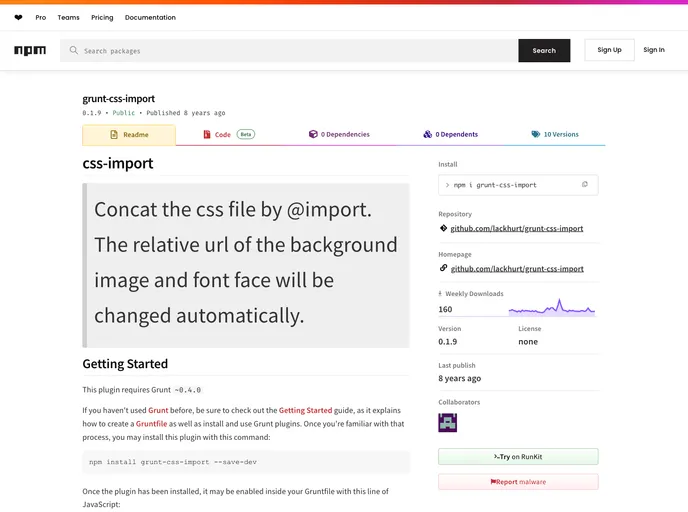The width and height of the screenshot is (688, 512).
Task: Click the 'none' license value
Action: tap(528, 342)
